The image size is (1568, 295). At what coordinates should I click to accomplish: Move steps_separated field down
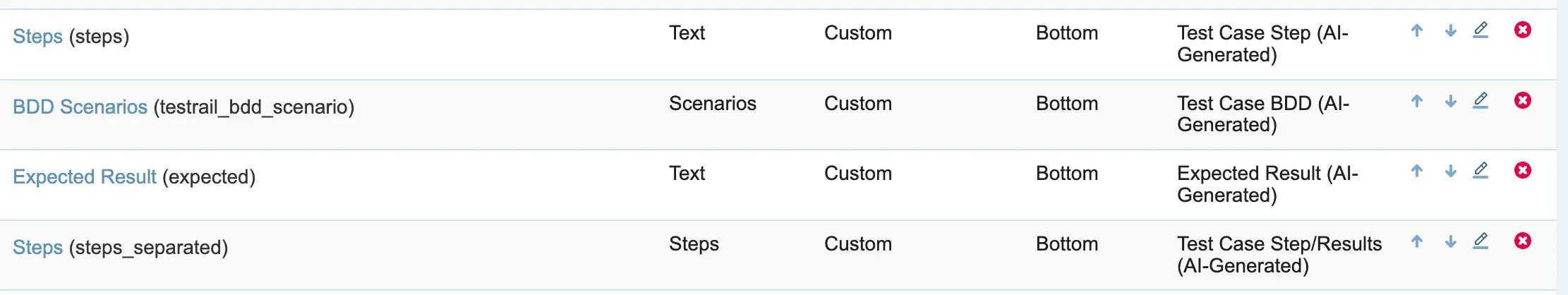coord(1450,241)
